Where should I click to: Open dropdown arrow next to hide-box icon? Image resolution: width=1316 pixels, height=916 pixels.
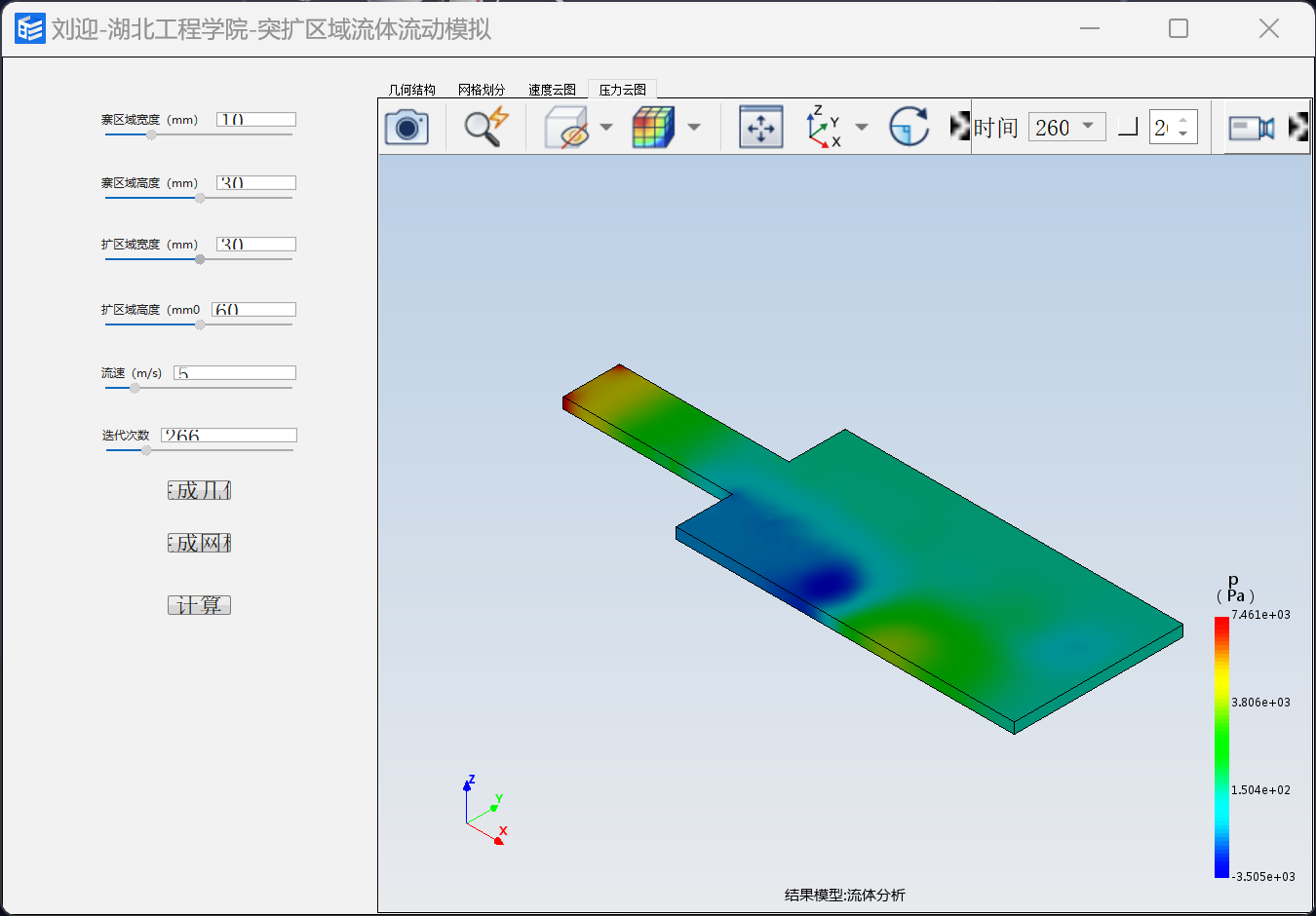click(x=605, y=127)
